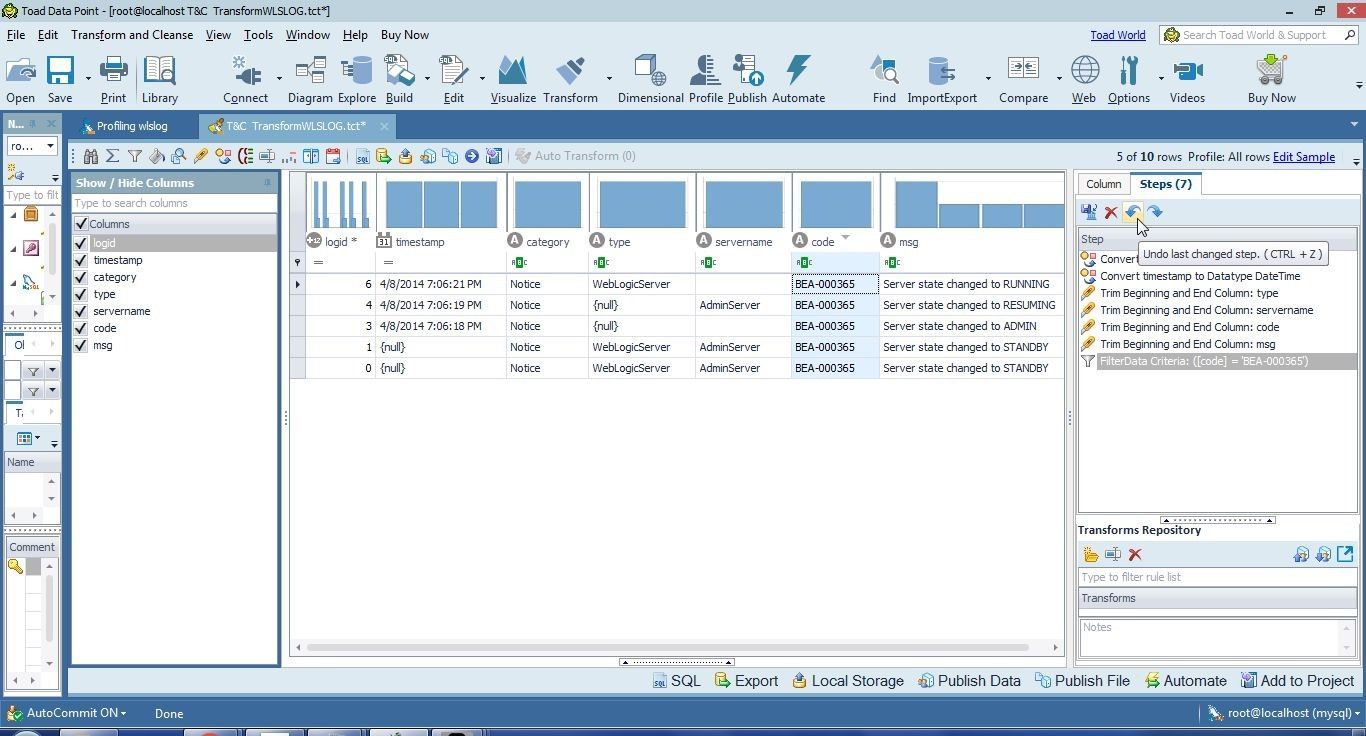Click the calendar date icon in transform toolbar
1366x736 pixels.
(x=333, y=156)
